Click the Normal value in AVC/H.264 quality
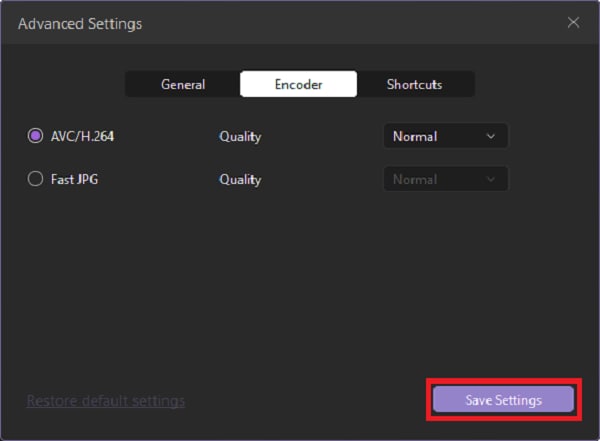Viewport: 600px width, 441px height. tap(415, 136)
